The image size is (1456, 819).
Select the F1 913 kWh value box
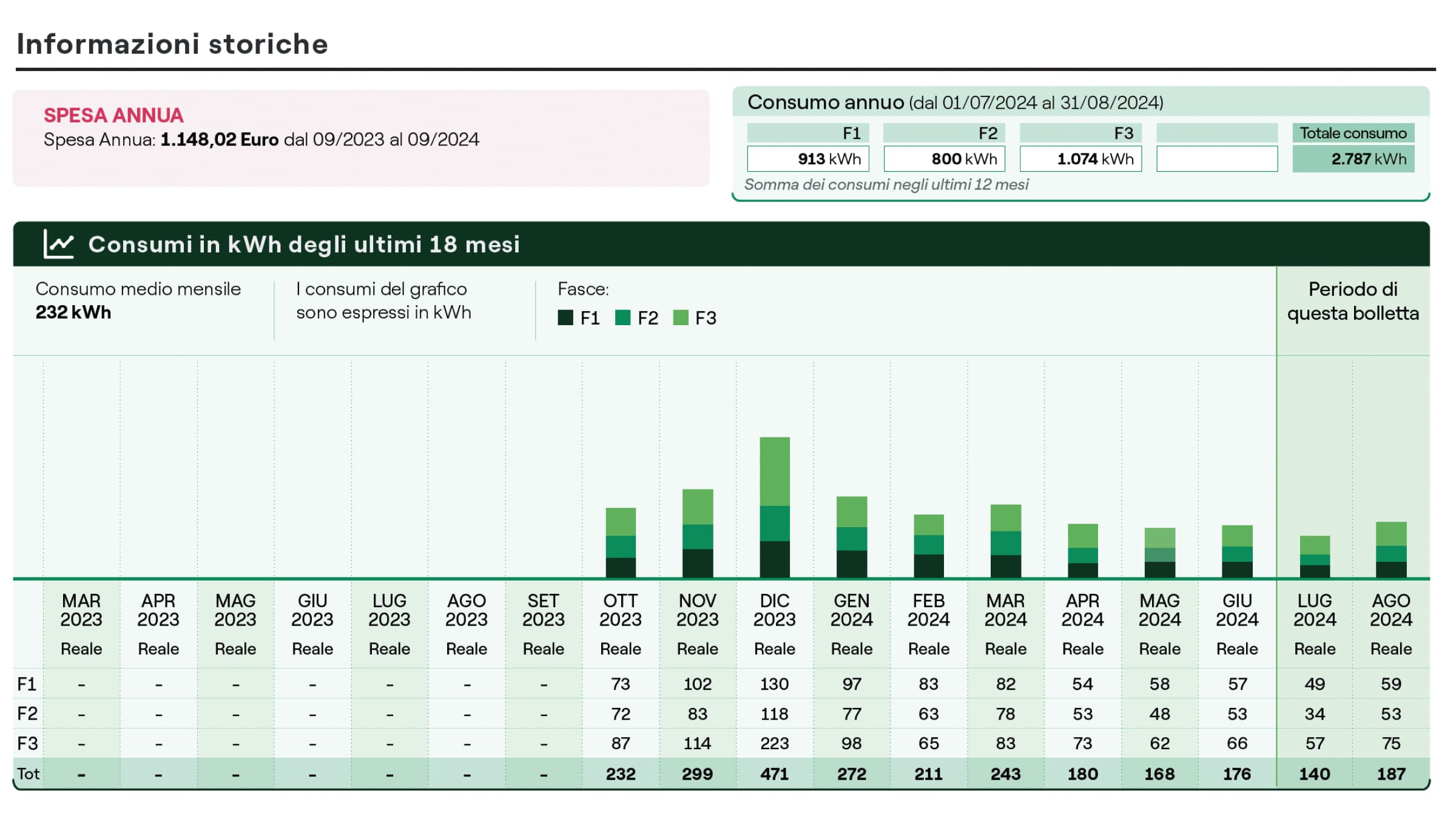pos(808,159)
